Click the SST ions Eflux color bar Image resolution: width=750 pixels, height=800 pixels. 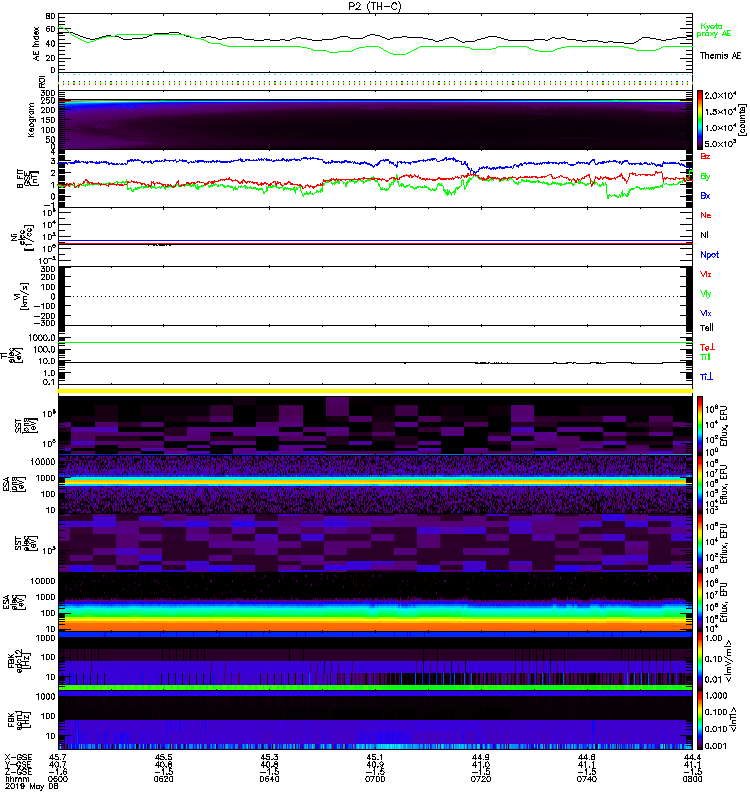[x=700, y=425]
